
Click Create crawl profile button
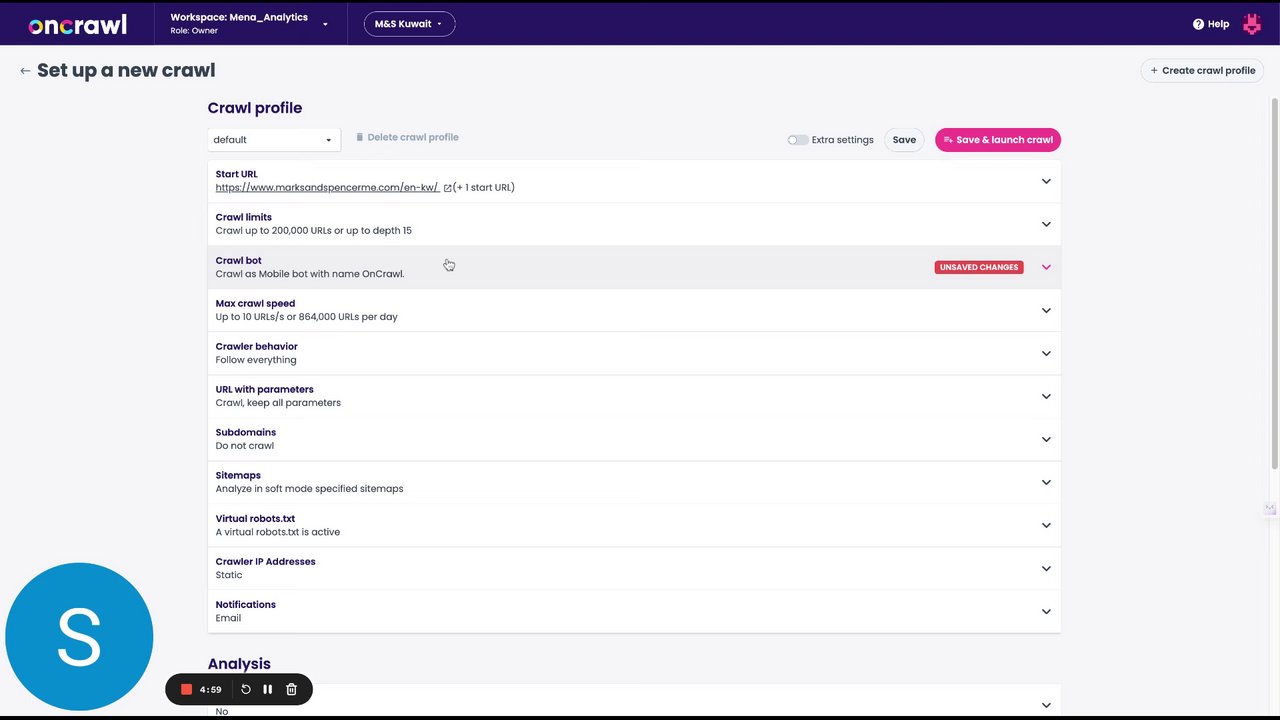1202,71
